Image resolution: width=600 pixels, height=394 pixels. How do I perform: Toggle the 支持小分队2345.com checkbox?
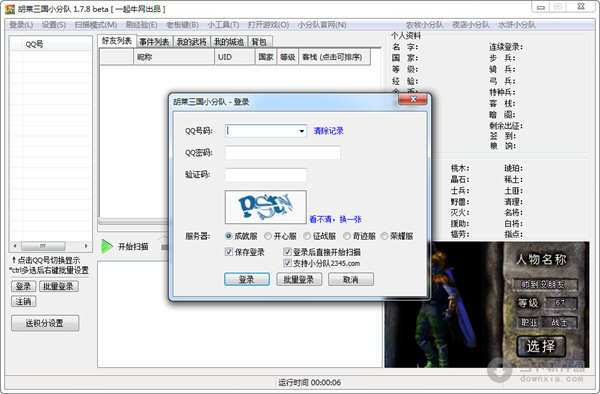(287, 263)
